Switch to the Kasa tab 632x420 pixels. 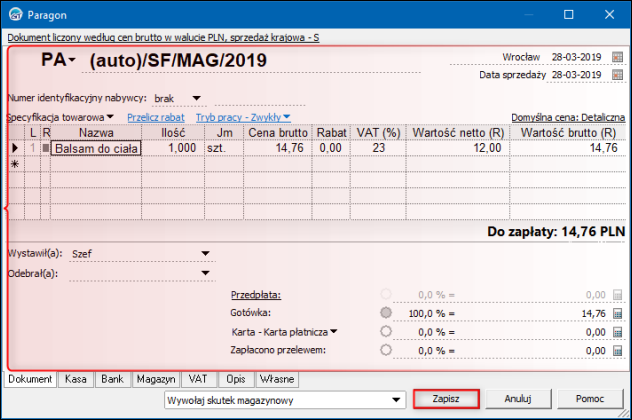click(x=75, y=379)
